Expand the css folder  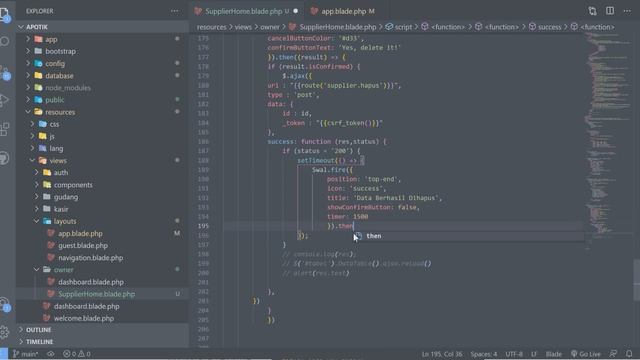tap(102, 124)
